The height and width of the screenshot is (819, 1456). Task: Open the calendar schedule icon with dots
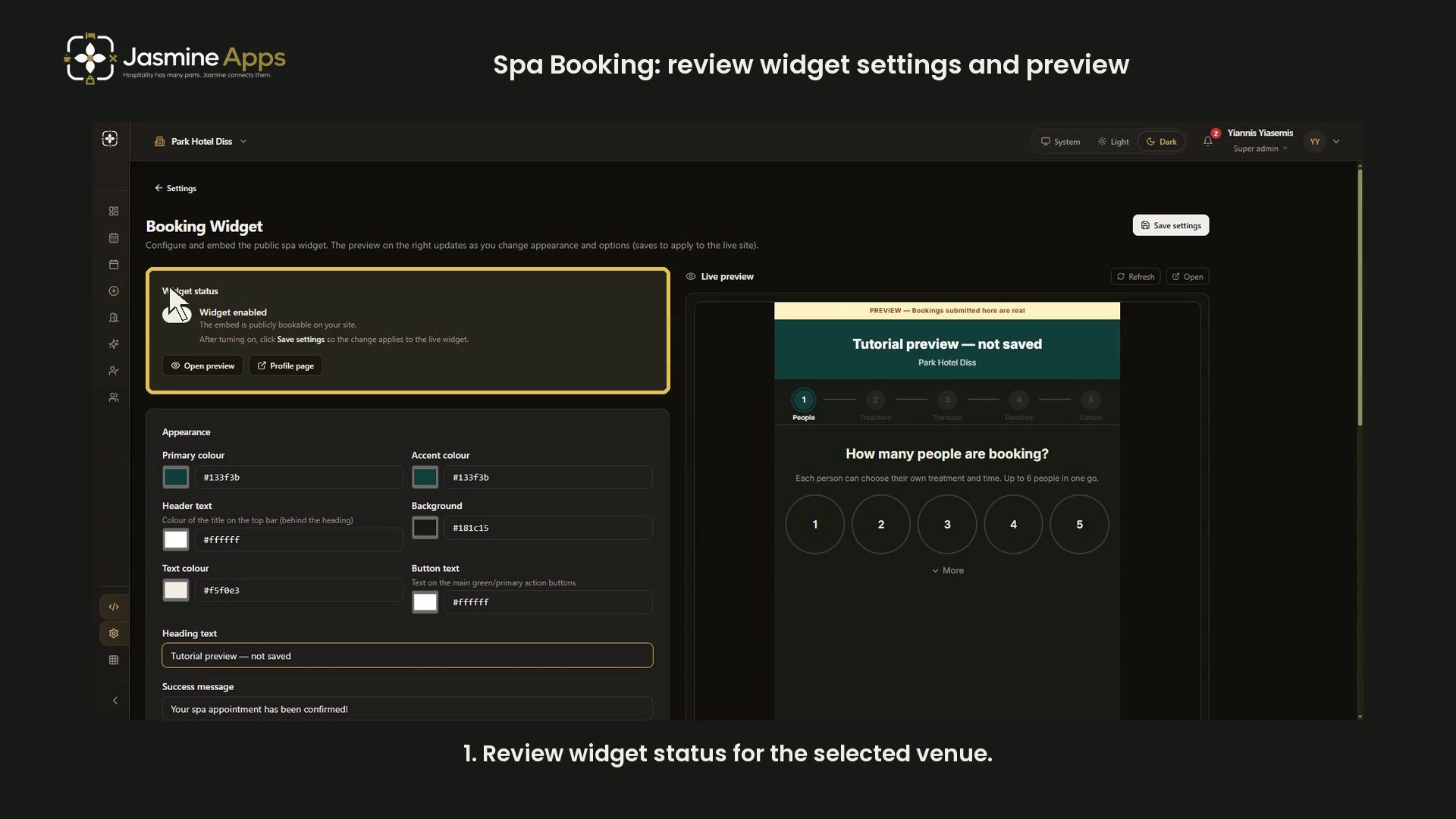pyautogui.click(x=114, y=237)
